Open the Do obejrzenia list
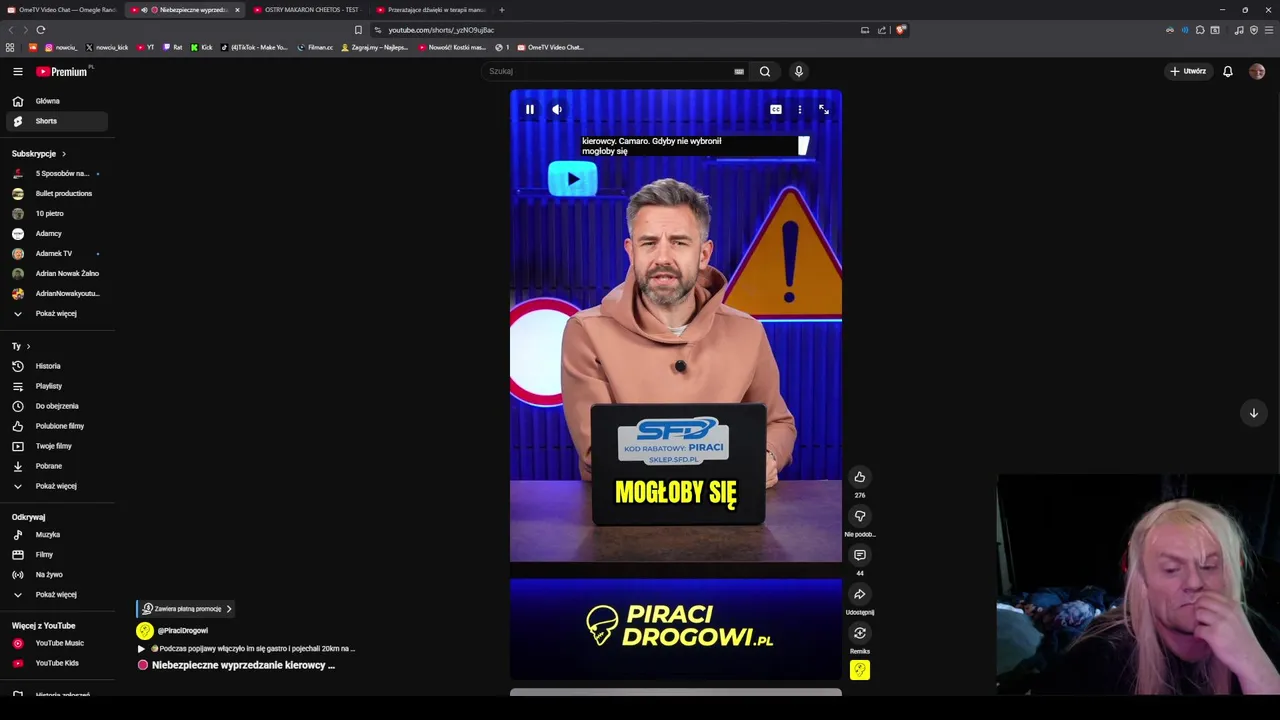 point(57,406)
